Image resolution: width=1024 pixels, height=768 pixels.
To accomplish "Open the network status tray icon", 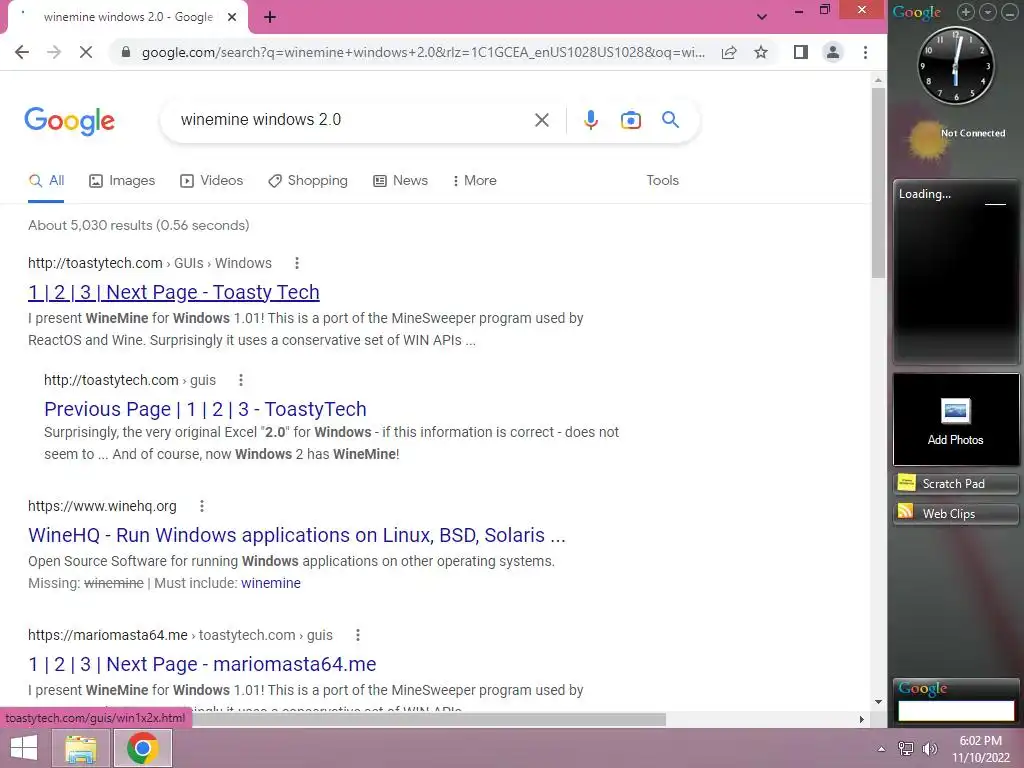I will pyautogui.click(x=906, y=749).
